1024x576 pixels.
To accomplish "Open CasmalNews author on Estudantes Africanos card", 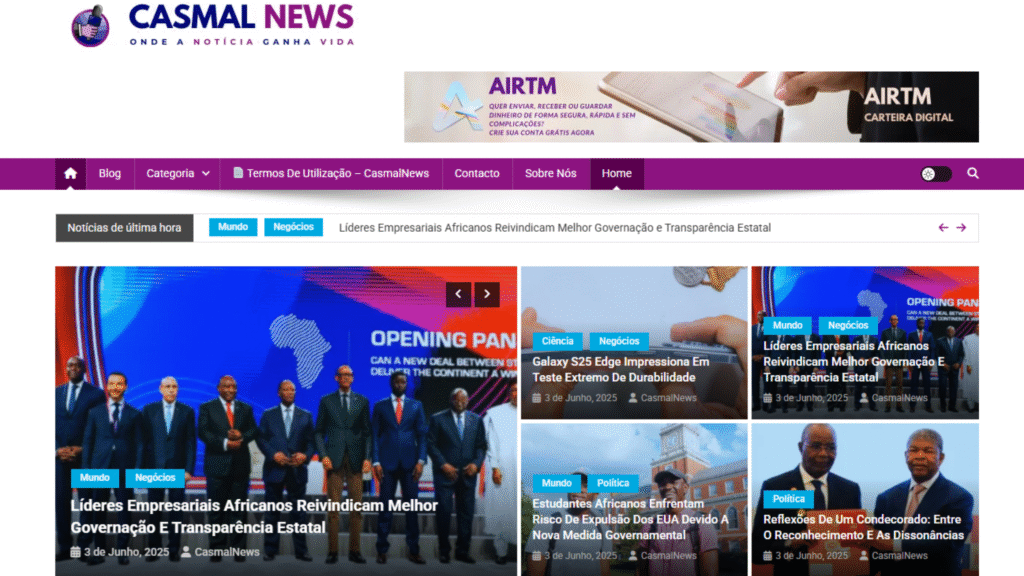I will (663, 556).
